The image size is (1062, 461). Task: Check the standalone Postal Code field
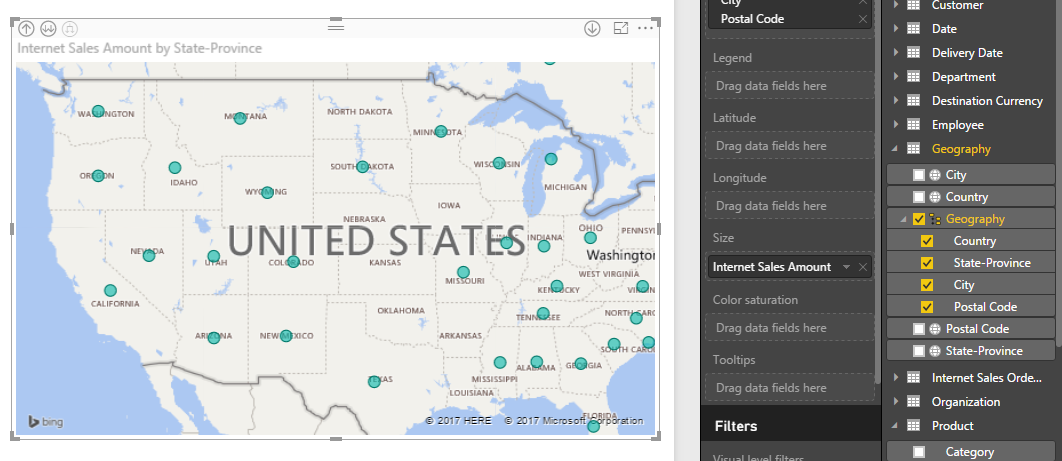[x=918, y=329]
